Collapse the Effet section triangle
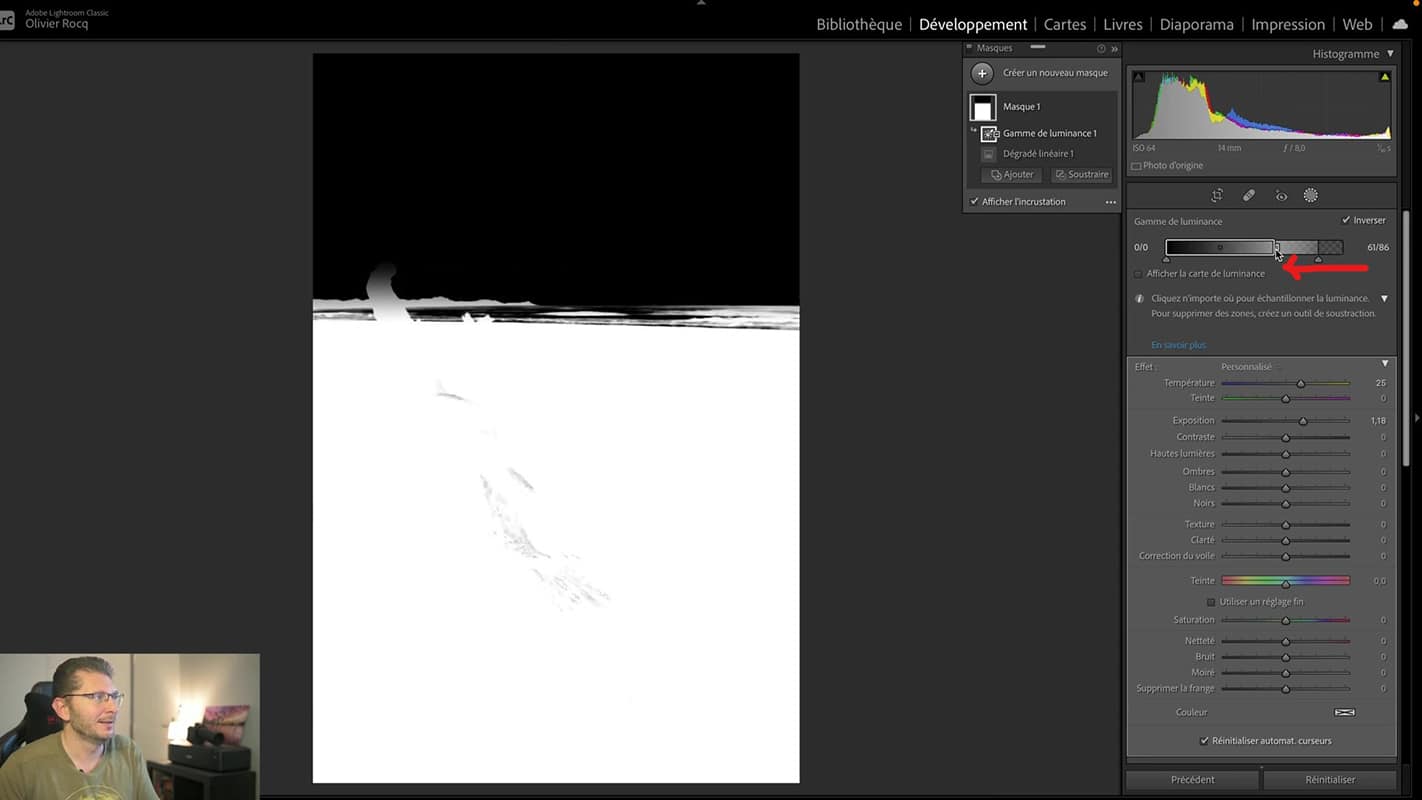The width and height of the screenshot is (1422, 800). click(1385, 364)
